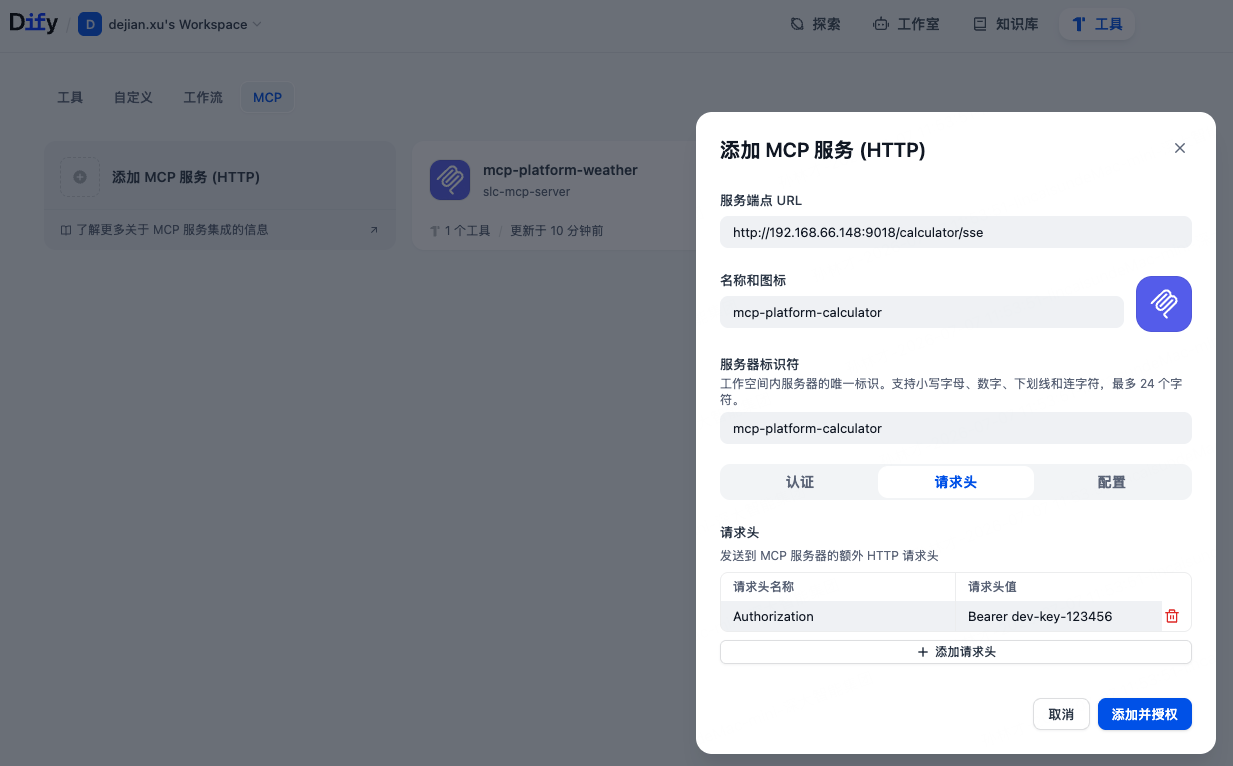Click 添加 MCP 服务 (HTTP) card title
This screenshot has height=766, width=1233.
[186, 177]
